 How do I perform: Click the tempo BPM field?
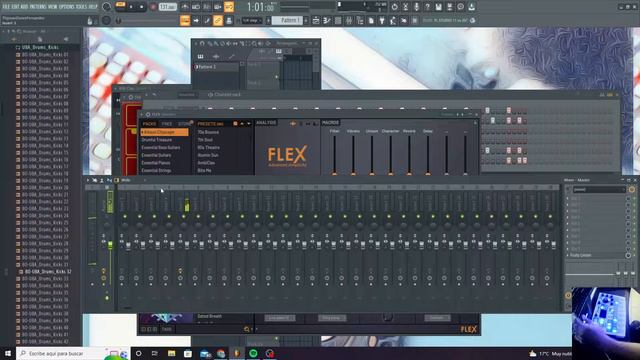(167, 7)
